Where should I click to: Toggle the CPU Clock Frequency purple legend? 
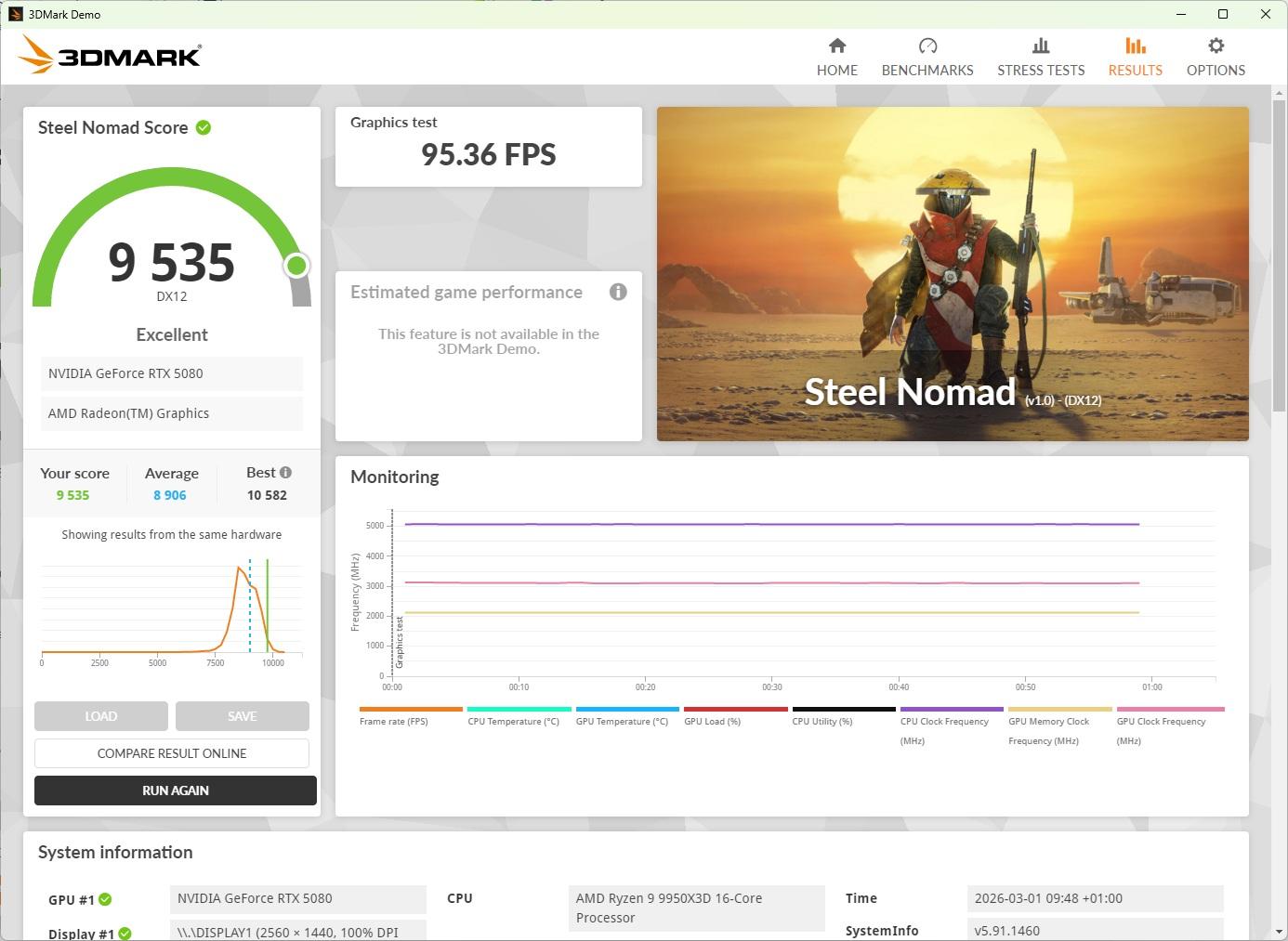tap(944, 721)
